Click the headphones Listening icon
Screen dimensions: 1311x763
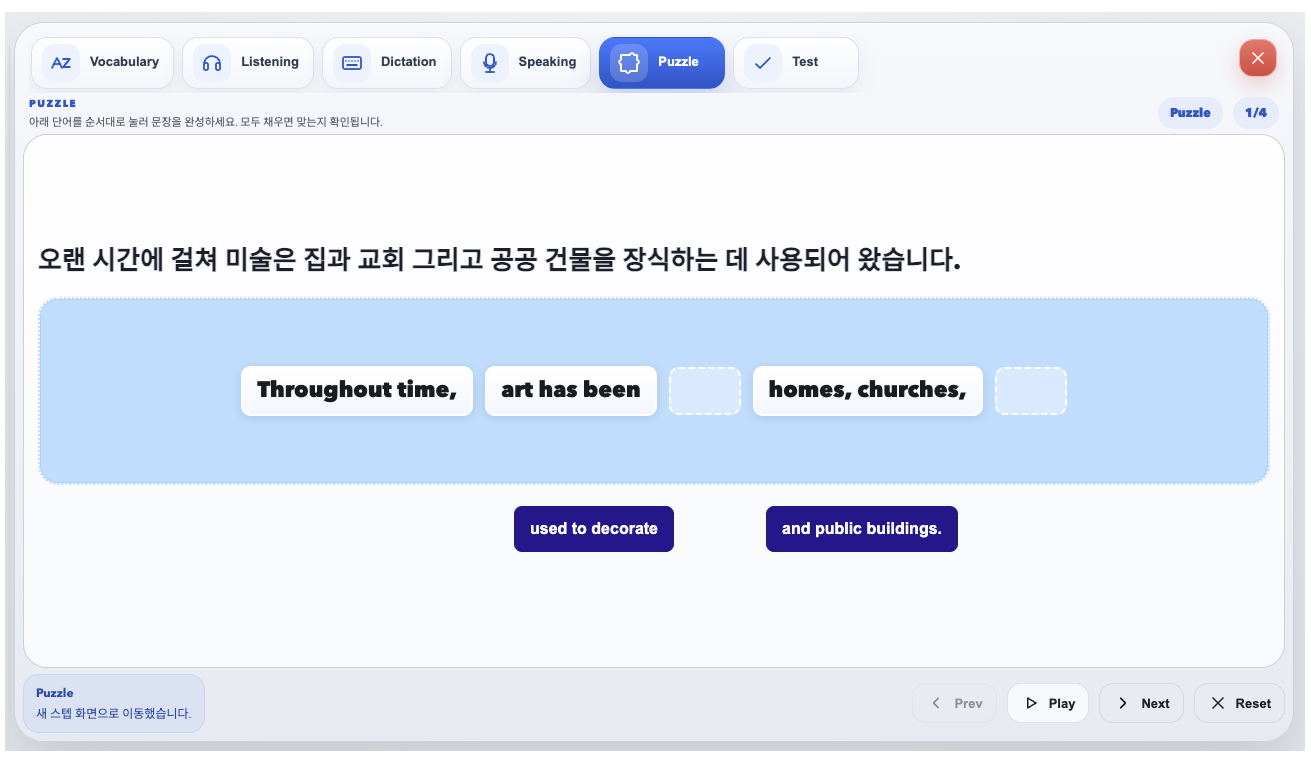click(x=212, y=62)
